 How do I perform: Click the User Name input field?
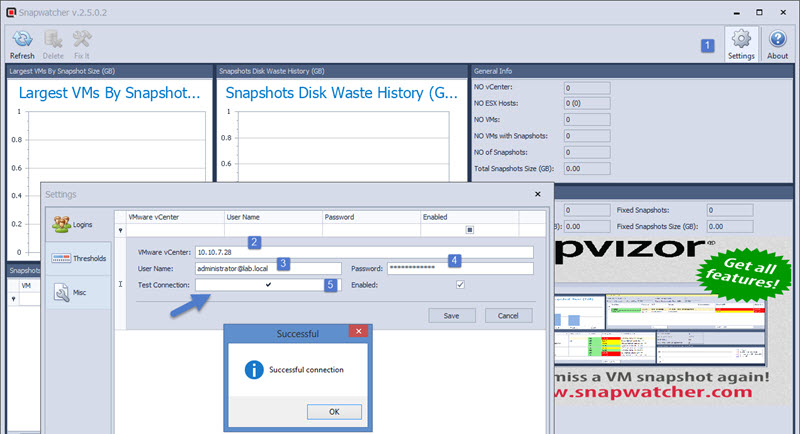coord(268,268)
